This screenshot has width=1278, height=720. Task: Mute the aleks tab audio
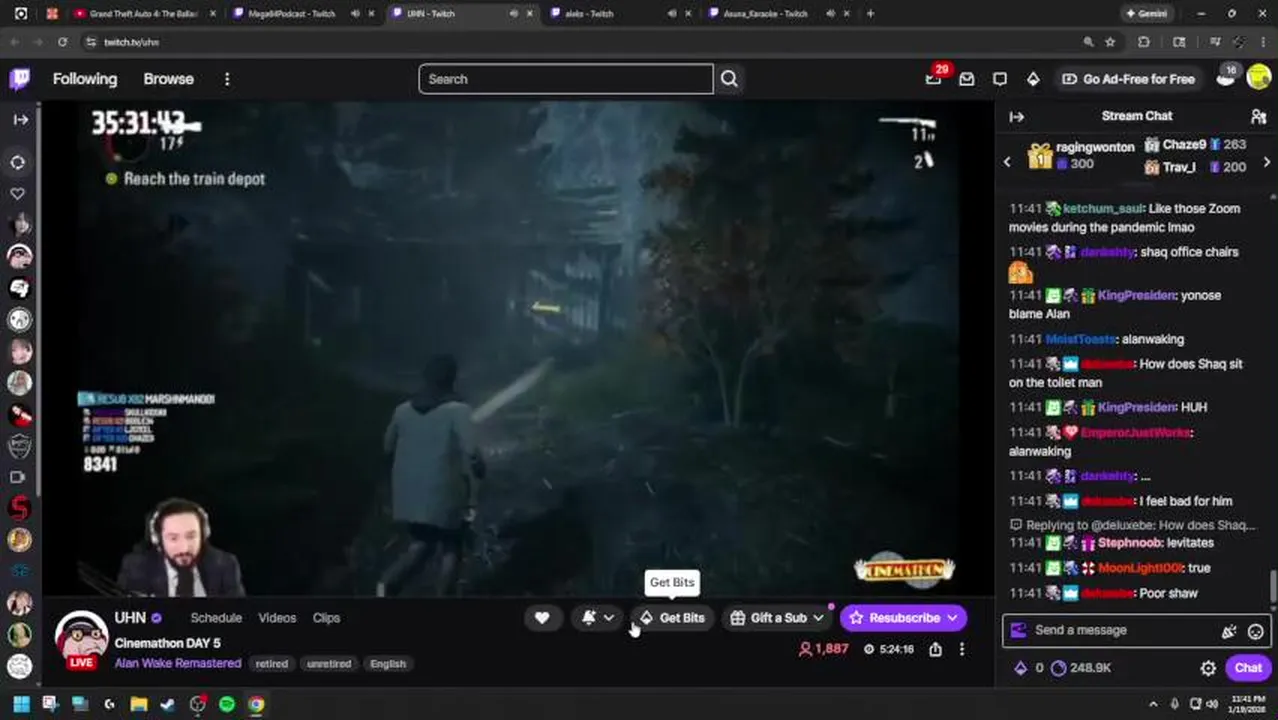672,14
